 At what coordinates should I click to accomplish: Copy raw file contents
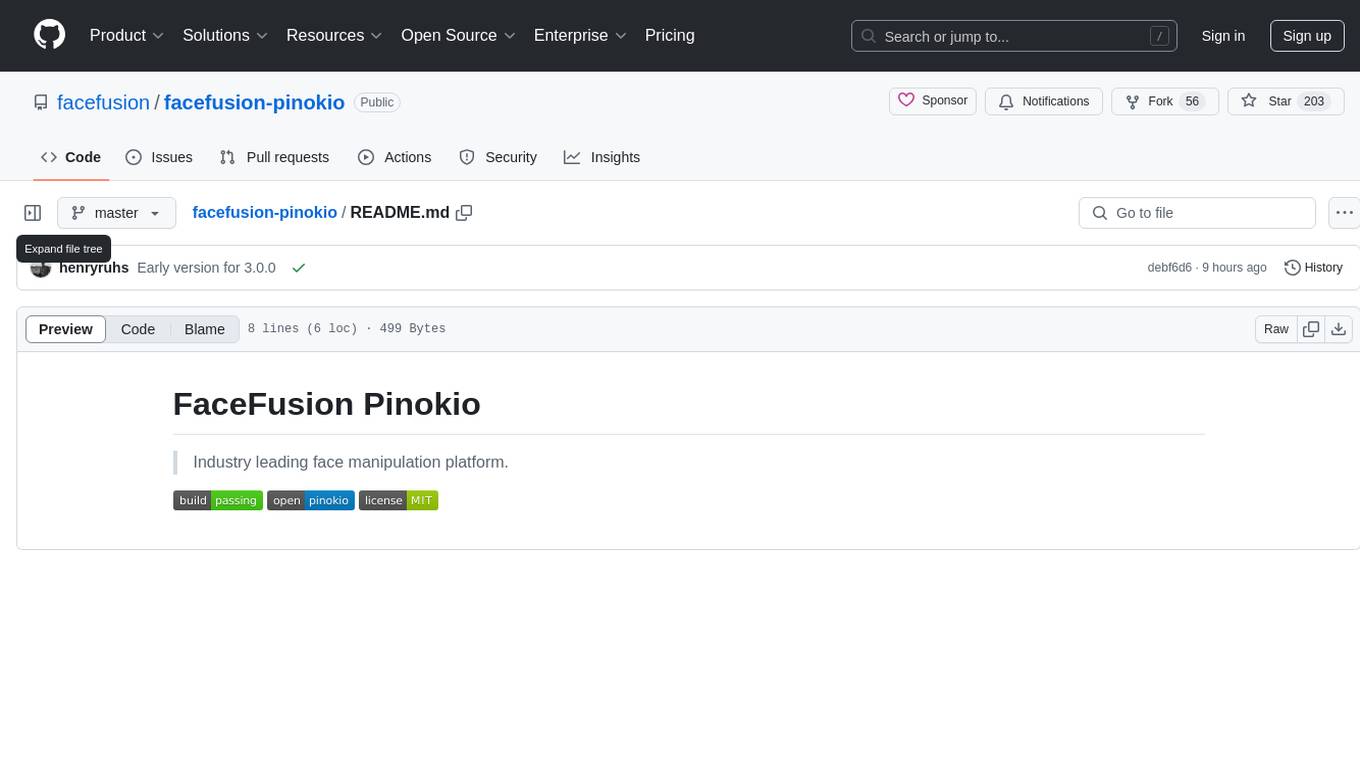click(1311, 329)
